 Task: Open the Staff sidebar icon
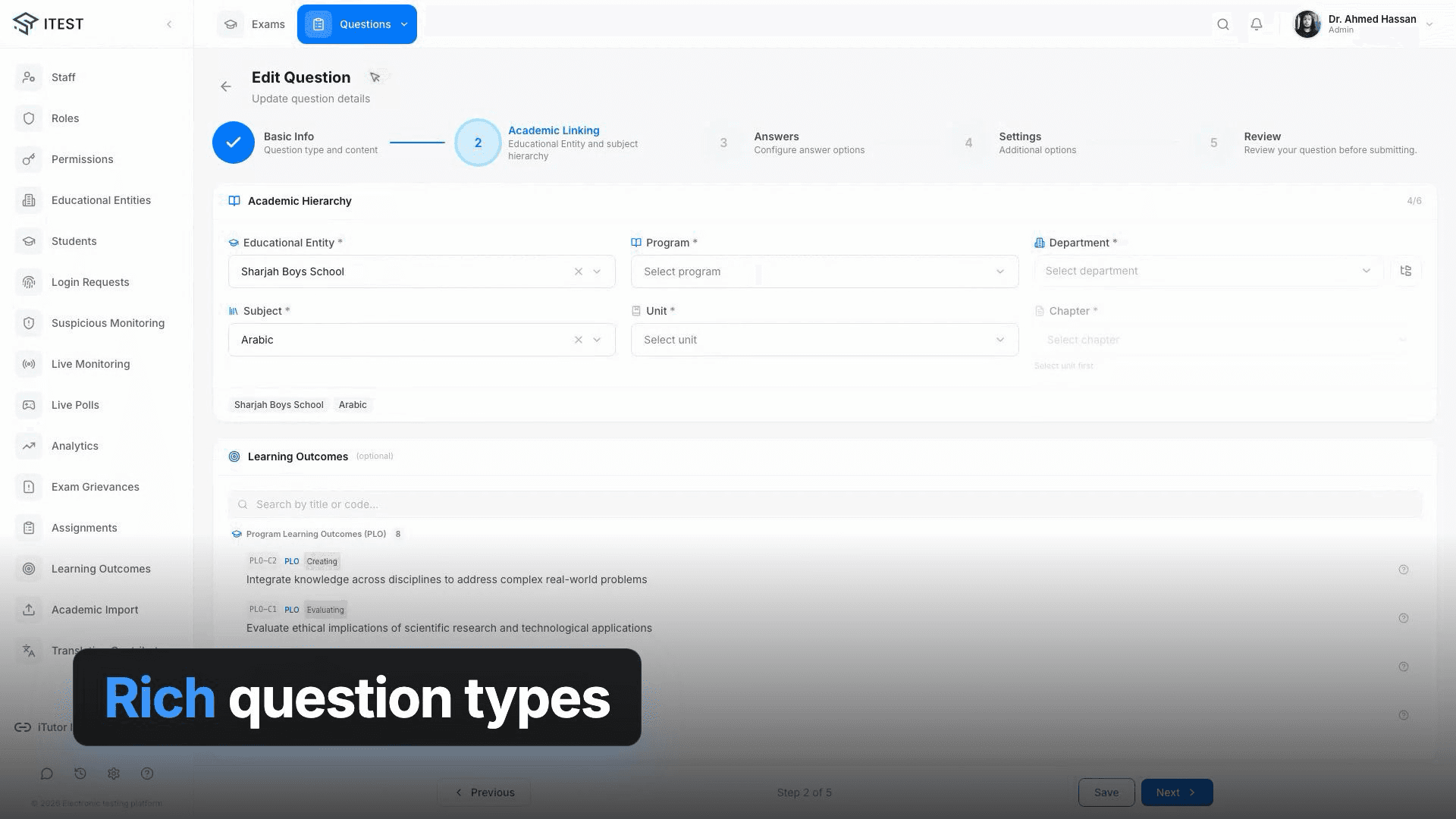[x=29, y=77]
